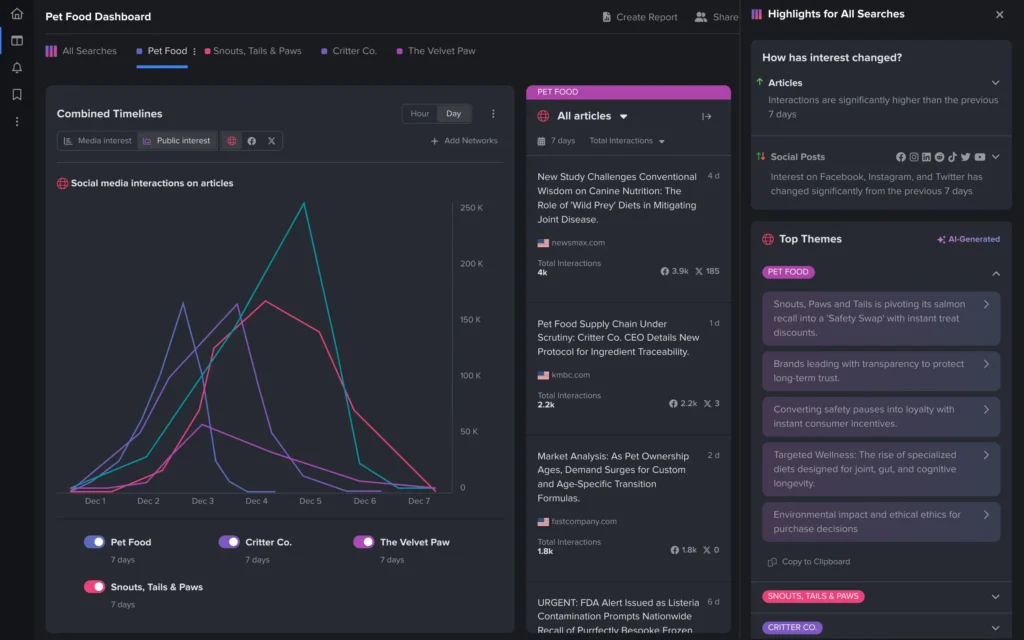The width and height of the screenshot is (1024, 640).
Task: Click Add Networks above the chart
Action: tap(463, 140)
